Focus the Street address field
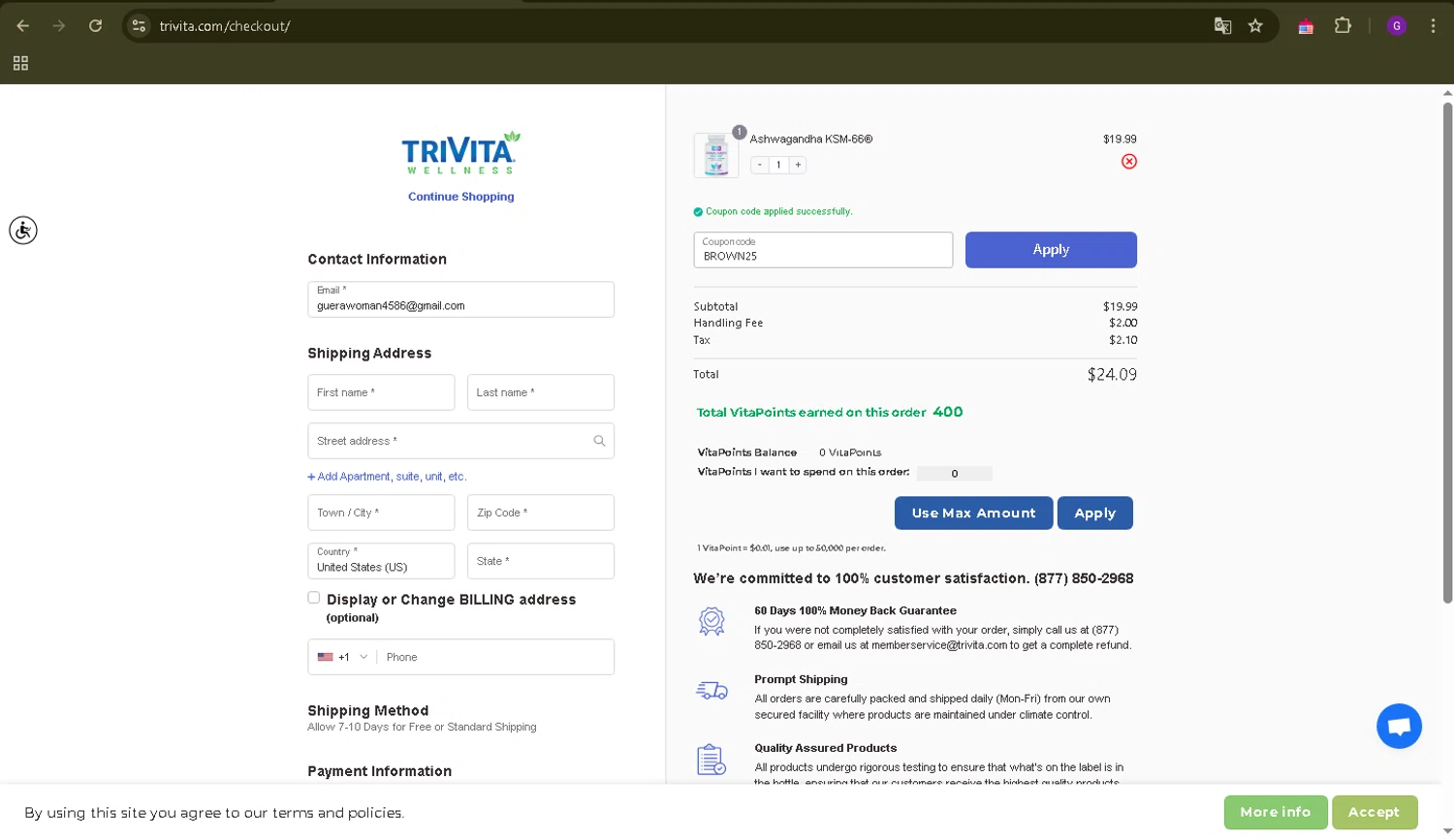The height and width of the screenshot is (840, 1454). [x=461, y=441]
